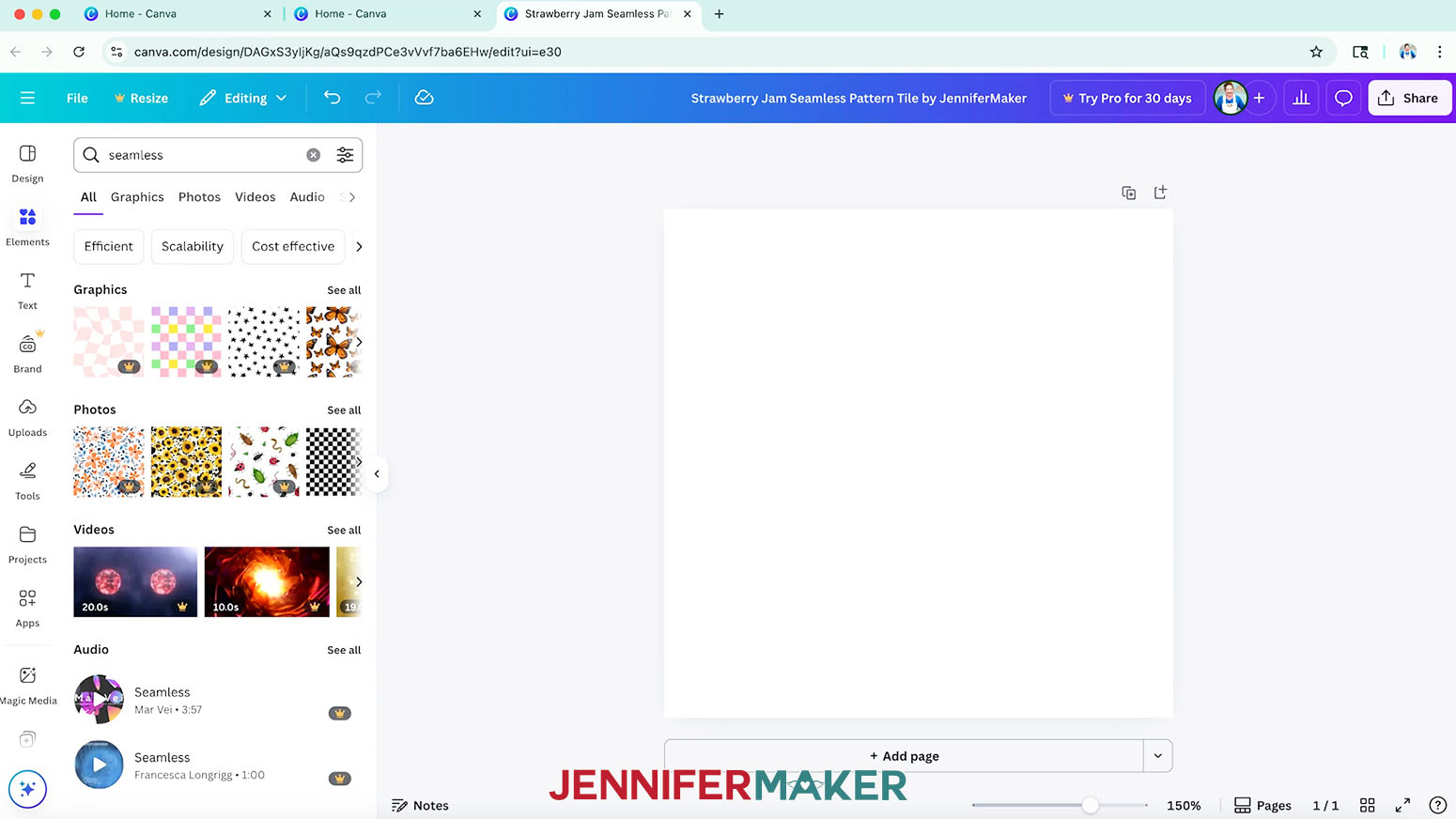The height and width of the screenshot is (819, 1456).
Task: Click the 150% zoom percentage
Action: click(x=1184, y=805)
